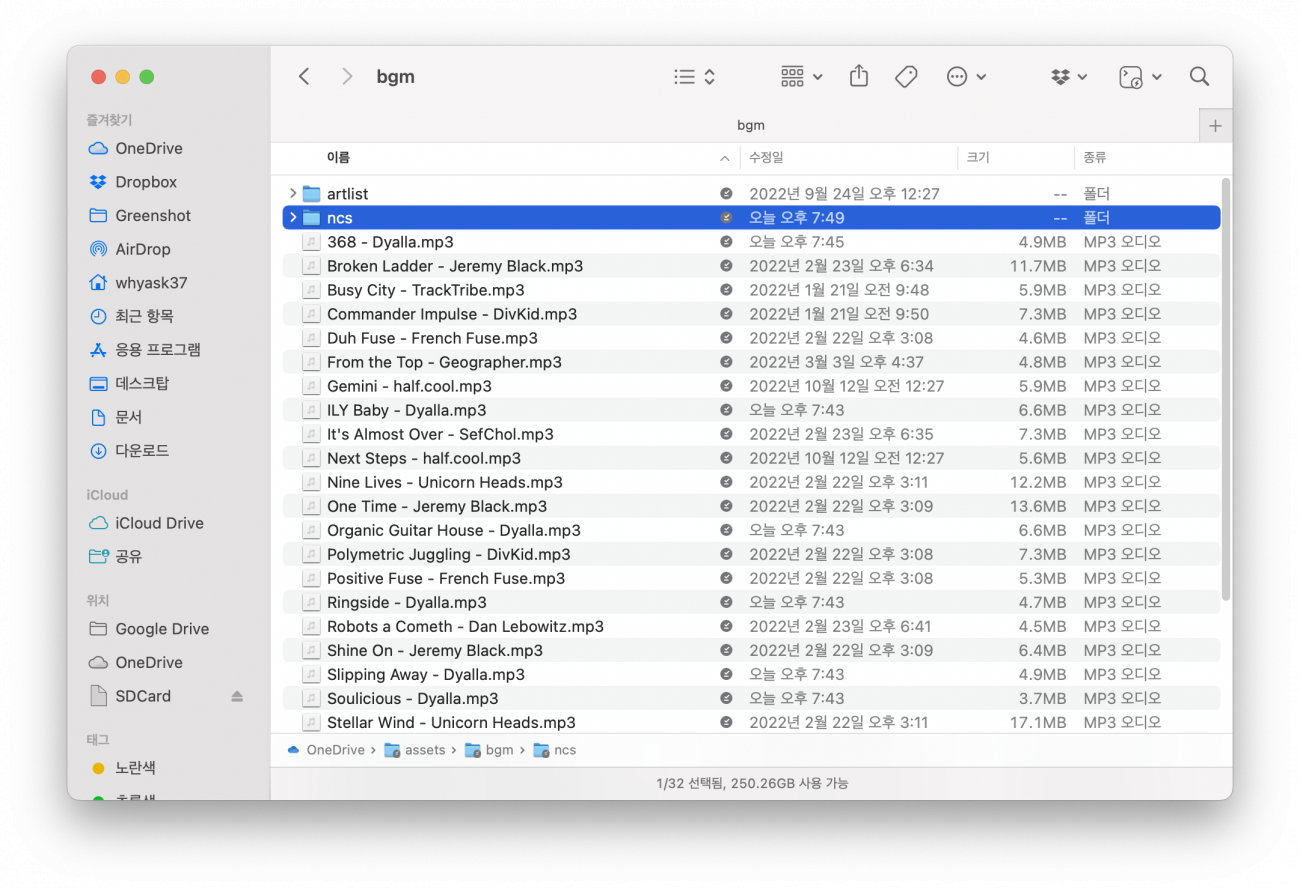The image size is (1300, 889).
Task: Select Duh Fuse - French Fuse.mp3
Action: click(751, 338)
